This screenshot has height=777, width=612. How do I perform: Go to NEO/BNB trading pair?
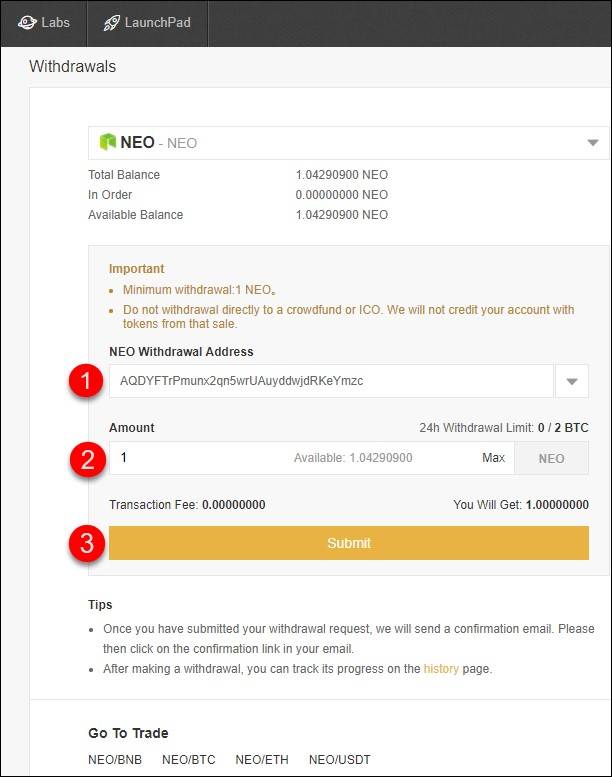[x=115, y=760]
